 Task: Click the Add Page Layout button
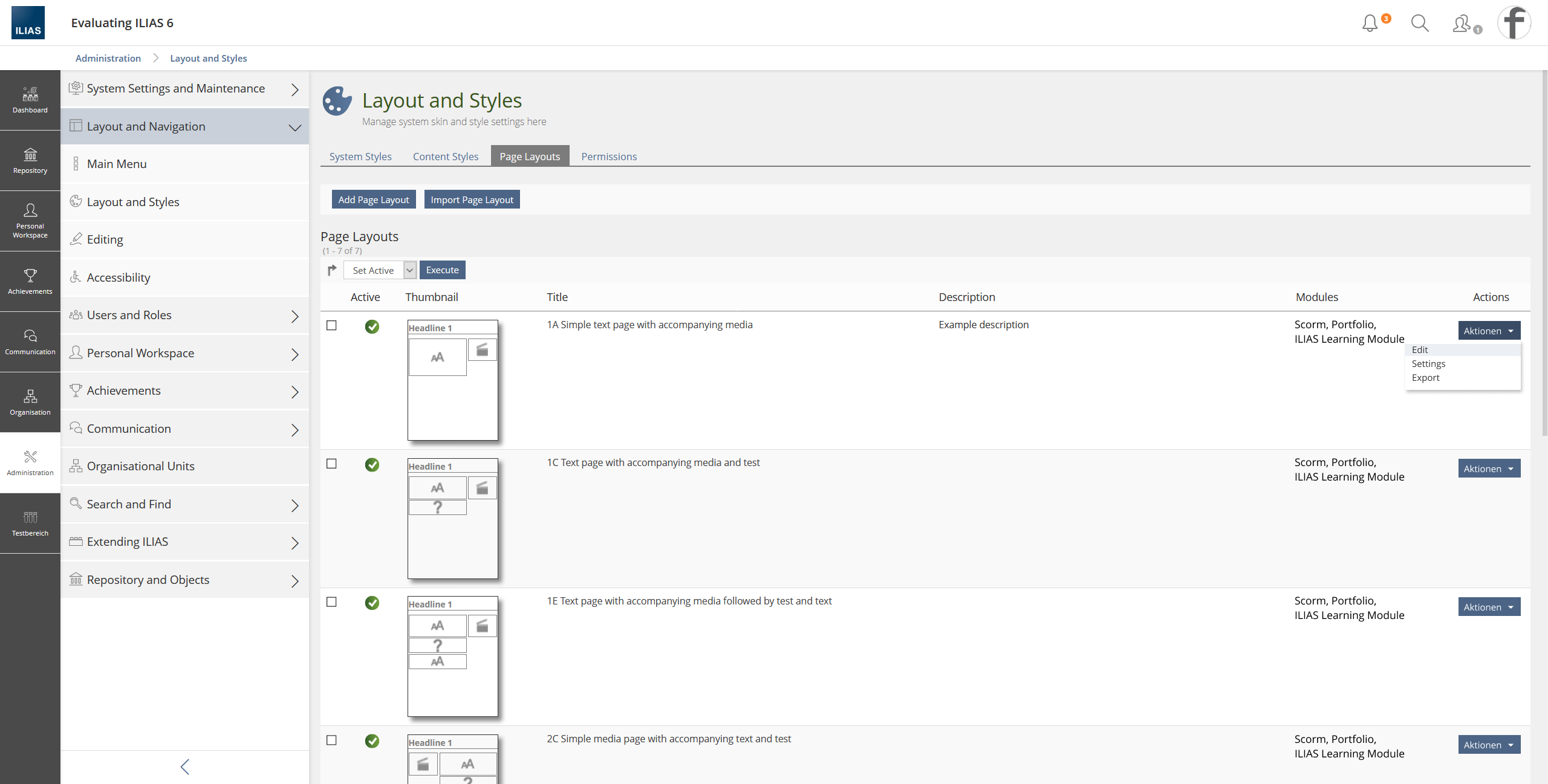tap(373, 199)
